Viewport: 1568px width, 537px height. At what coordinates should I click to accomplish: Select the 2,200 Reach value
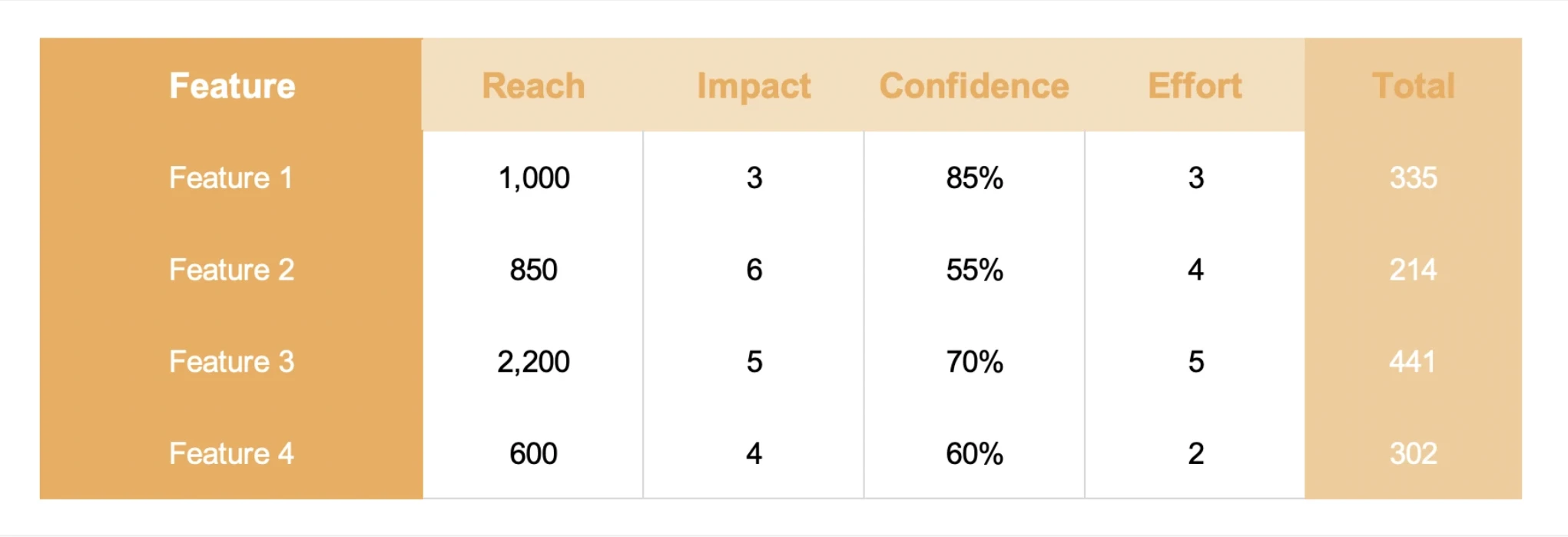pyautogui.click(x=534, y=361)
